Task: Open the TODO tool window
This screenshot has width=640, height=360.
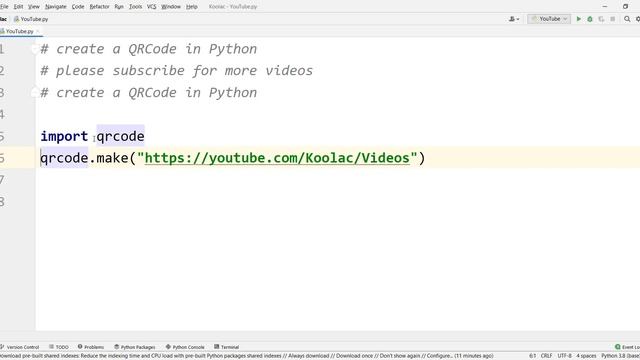Action: coord(59,347)
